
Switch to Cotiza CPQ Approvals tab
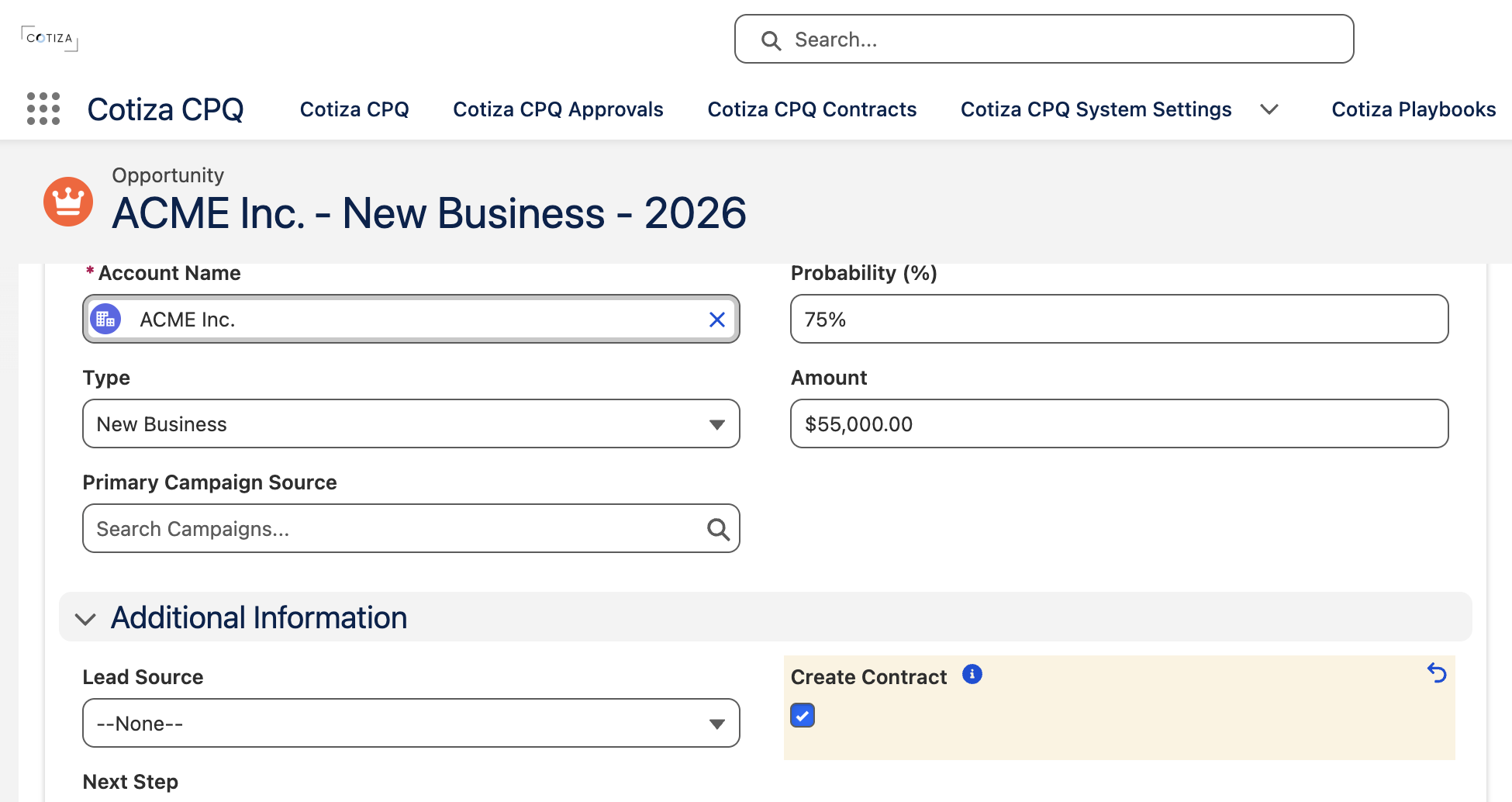click(558, 109)
